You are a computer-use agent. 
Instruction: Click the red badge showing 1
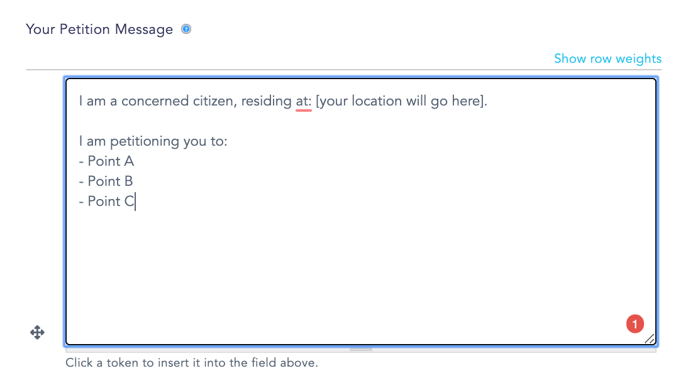pyautogui.click(x=634, y=324)
